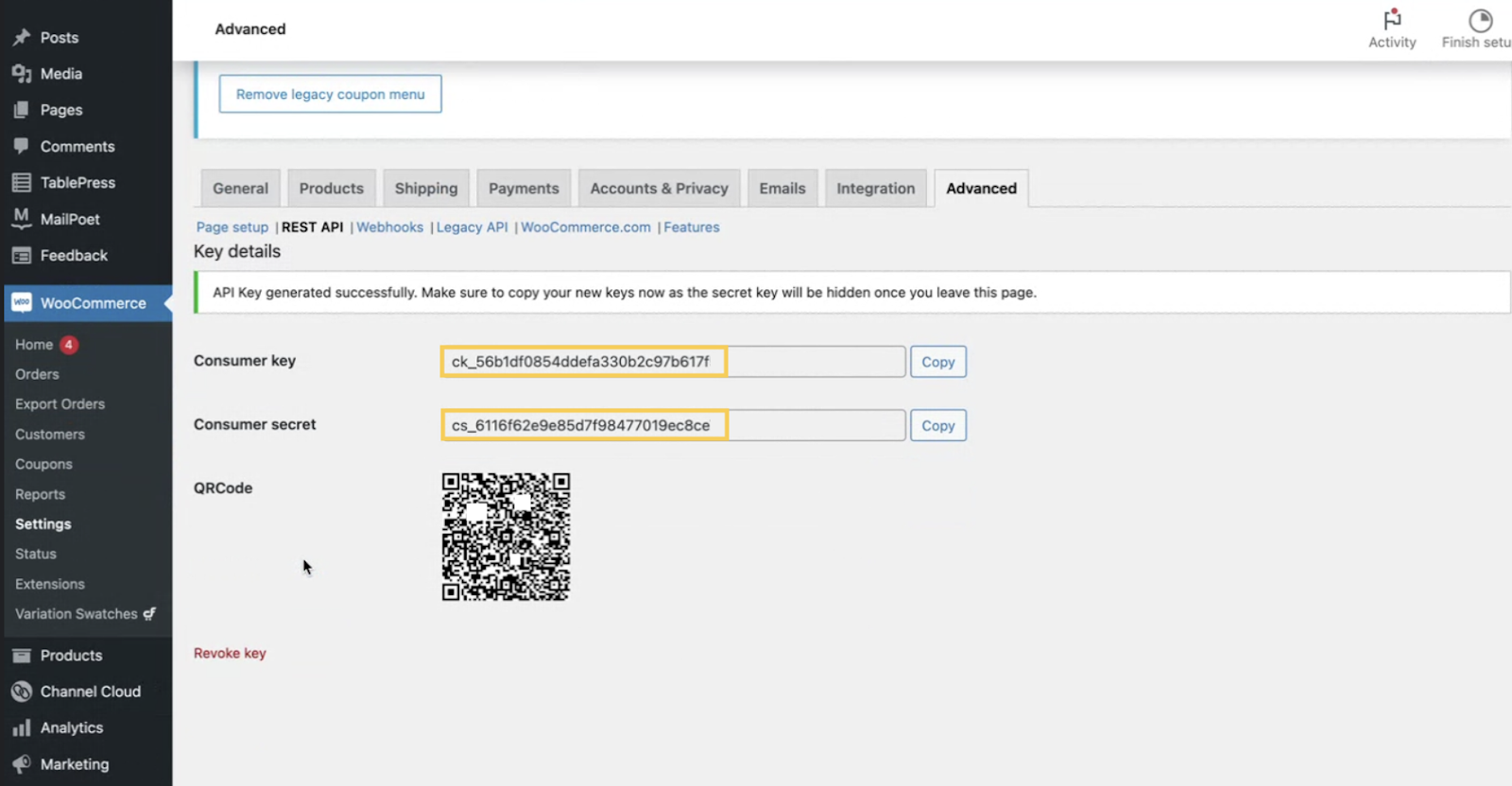Open the WooCommerce.com sub-section link
Screen dimensions: 1512x786
click(x=586, y=227)
